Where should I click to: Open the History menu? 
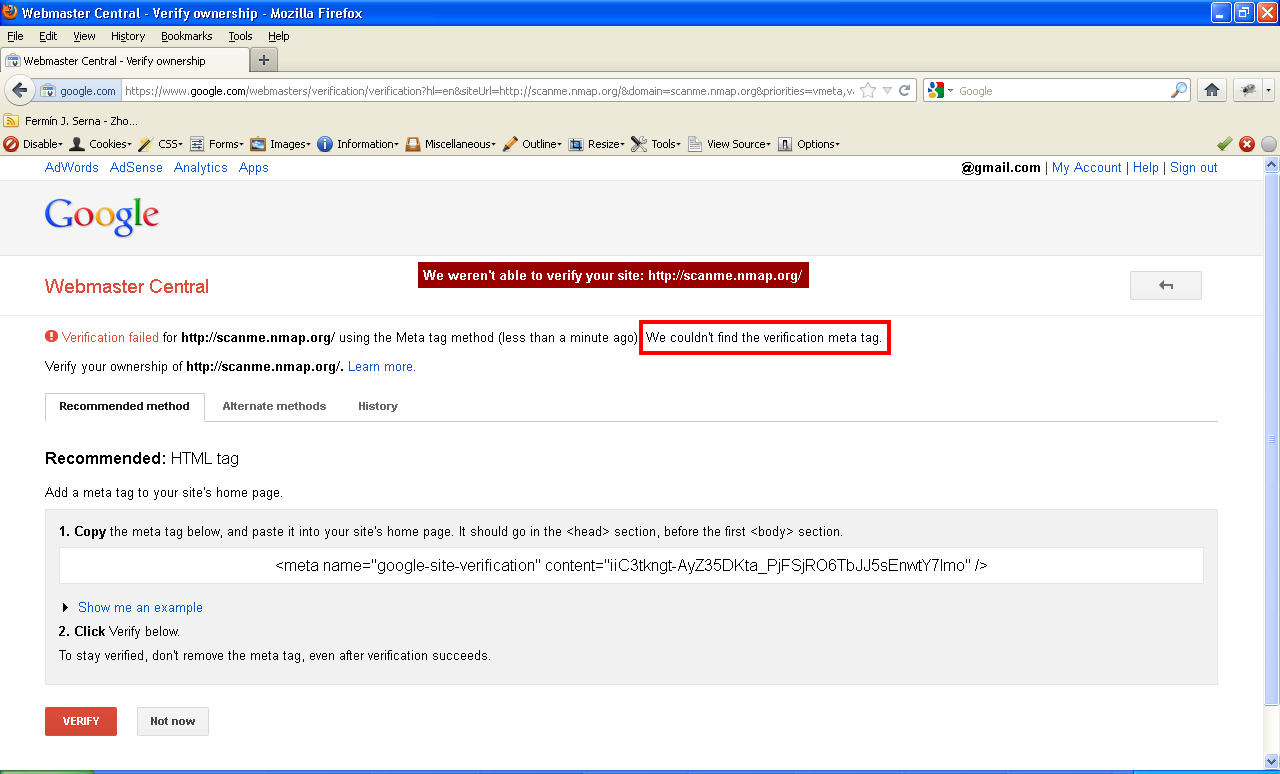click(x=128, y=36)
